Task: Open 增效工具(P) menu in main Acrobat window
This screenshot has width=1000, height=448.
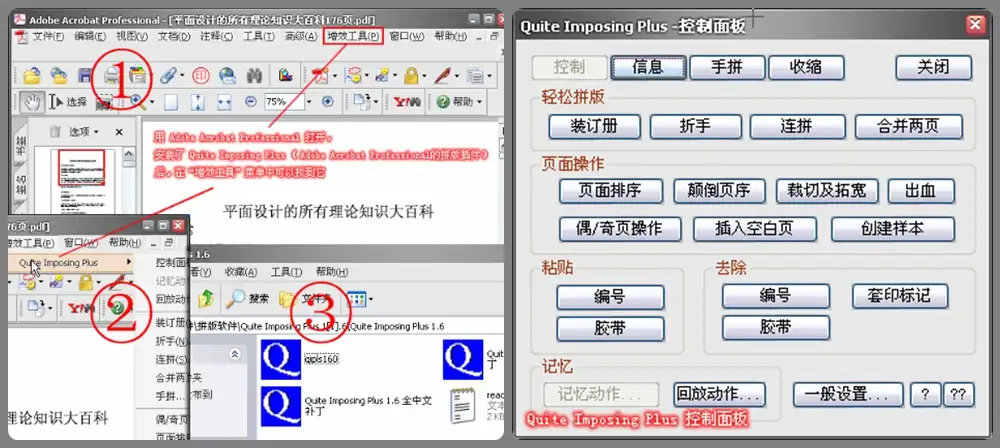Action: pos(353,36)
